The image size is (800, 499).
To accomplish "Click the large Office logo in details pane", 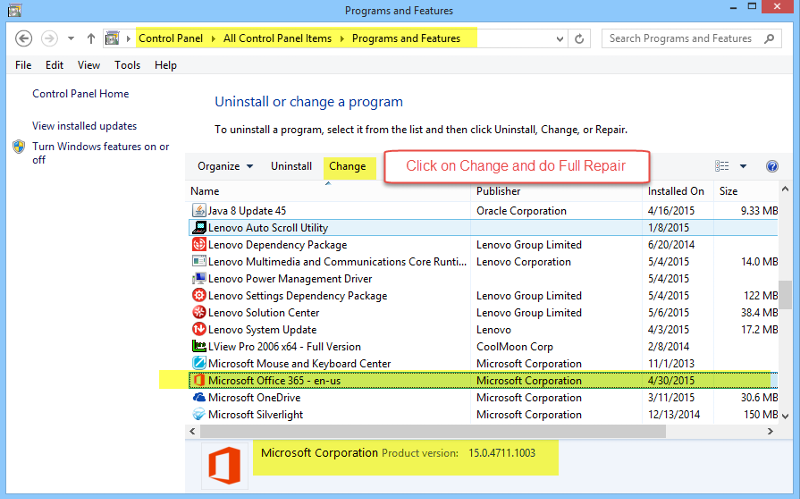I will (x=224, y=466).
